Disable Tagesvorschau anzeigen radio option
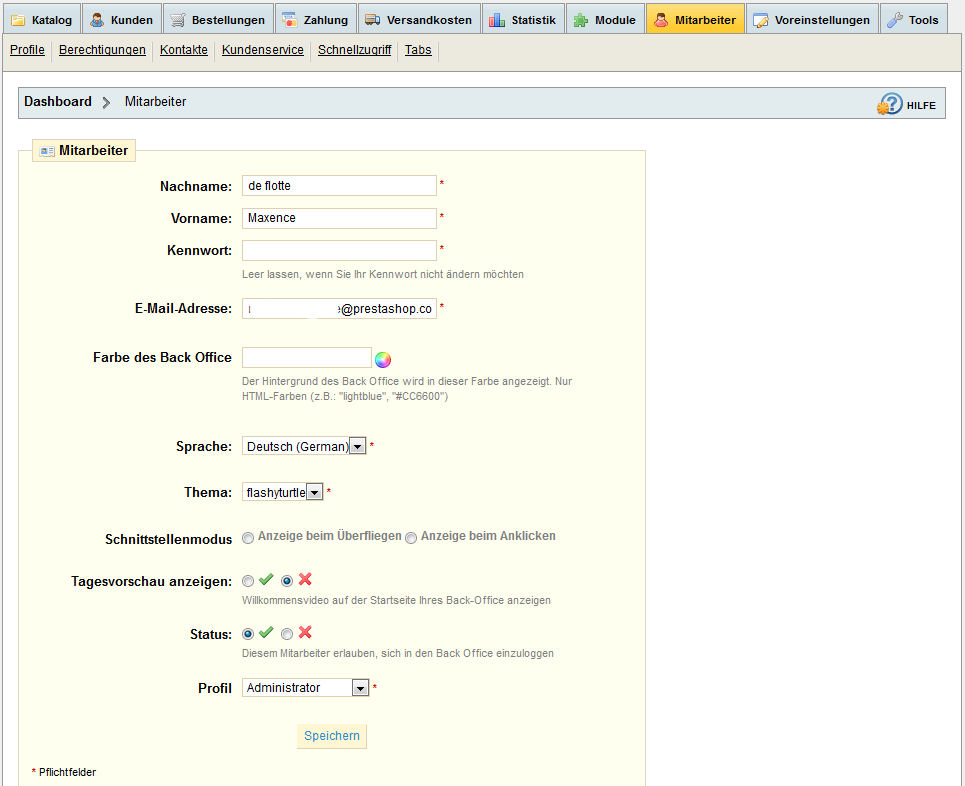 click(x=287, y=581)
